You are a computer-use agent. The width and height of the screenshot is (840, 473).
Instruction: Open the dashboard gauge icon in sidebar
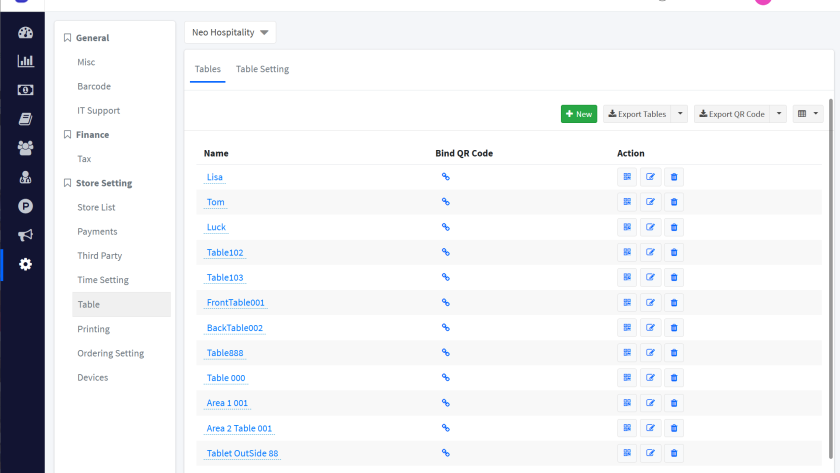coord(26,33)
